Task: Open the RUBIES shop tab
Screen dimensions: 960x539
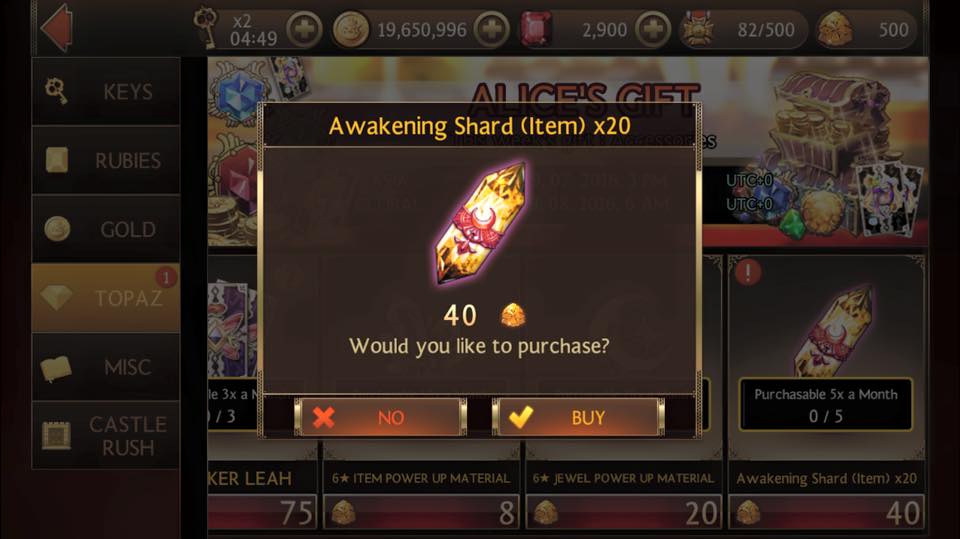Action: point(106,160)
